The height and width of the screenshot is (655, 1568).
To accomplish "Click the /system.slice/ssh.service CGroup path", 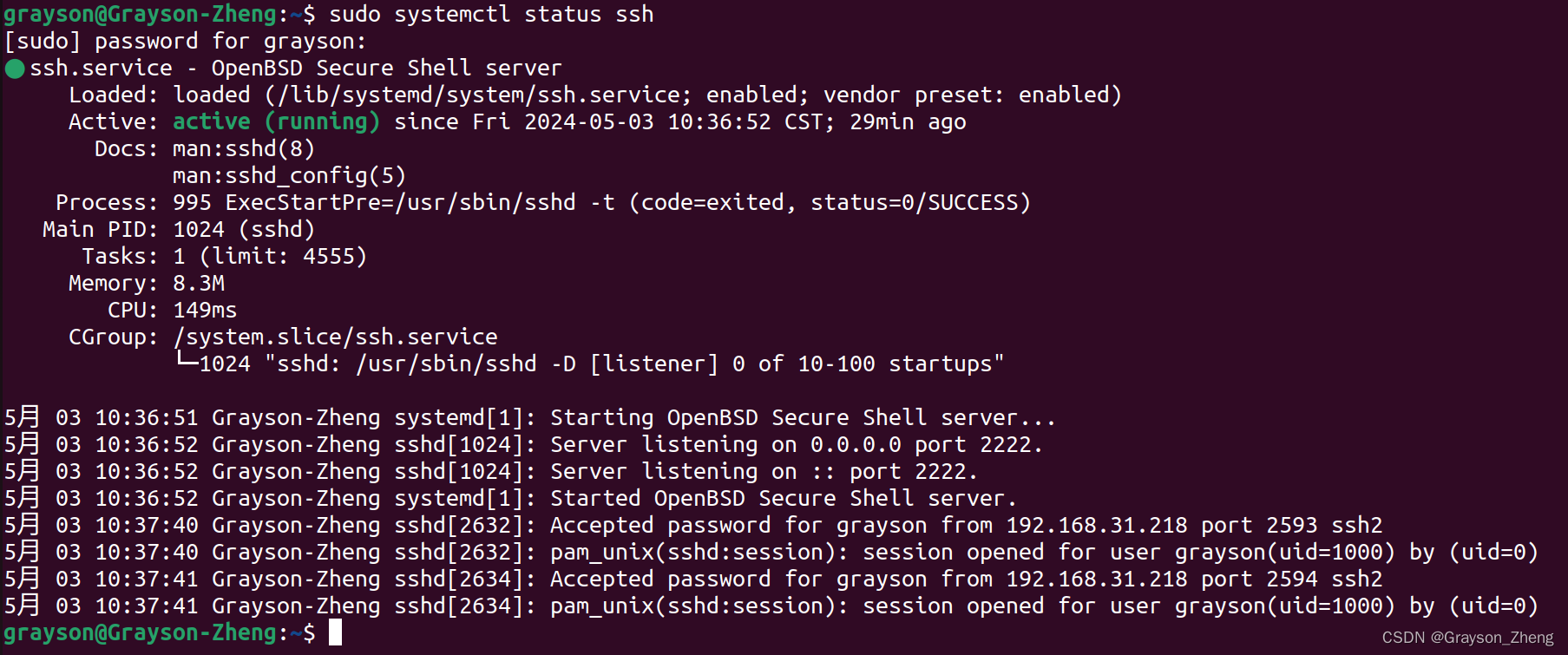I will (336, 337).
